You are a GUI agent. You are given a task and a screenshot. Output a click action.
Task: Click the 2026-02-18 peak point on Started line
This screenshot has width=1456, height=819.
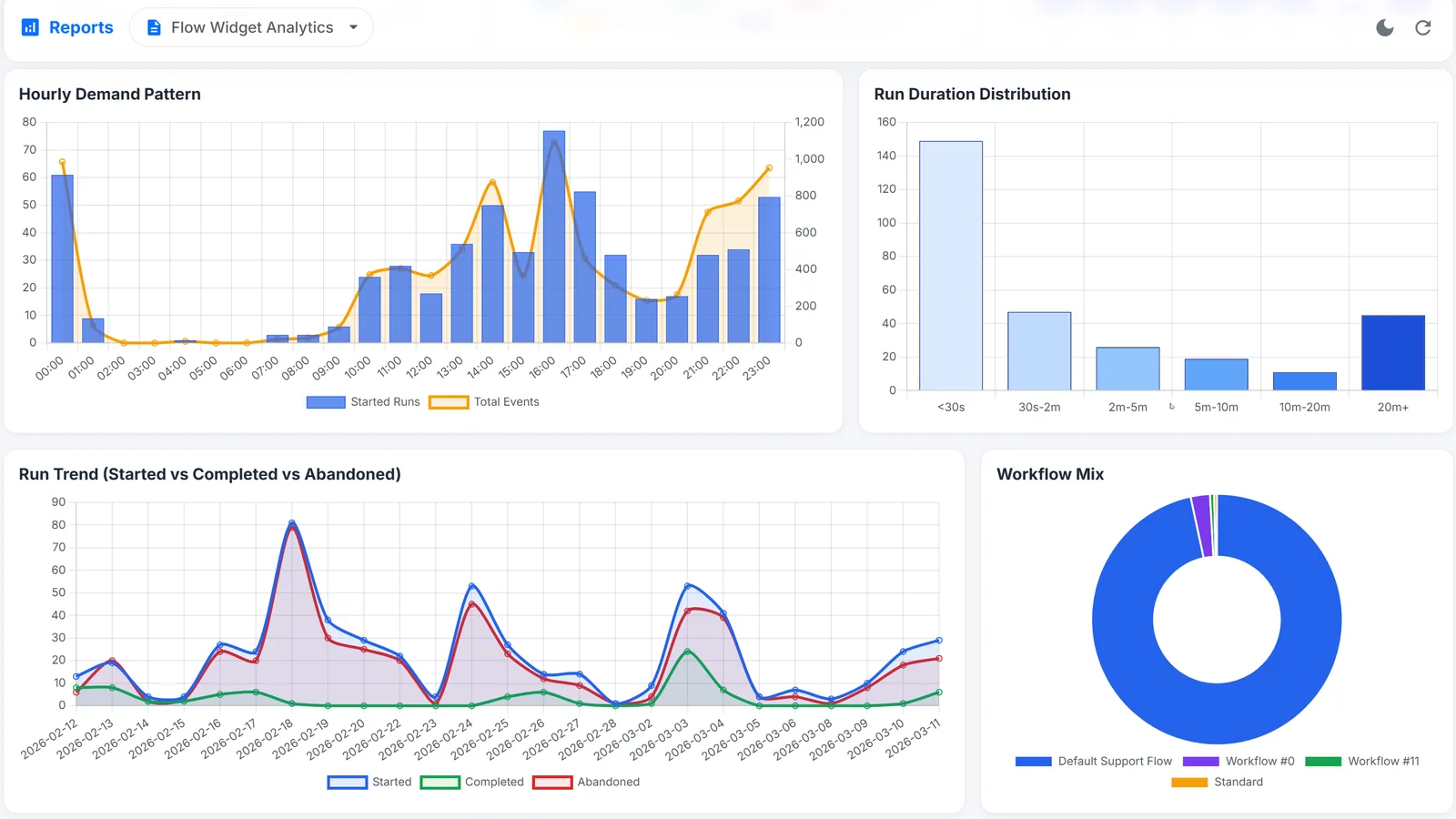tap(292, 522)
